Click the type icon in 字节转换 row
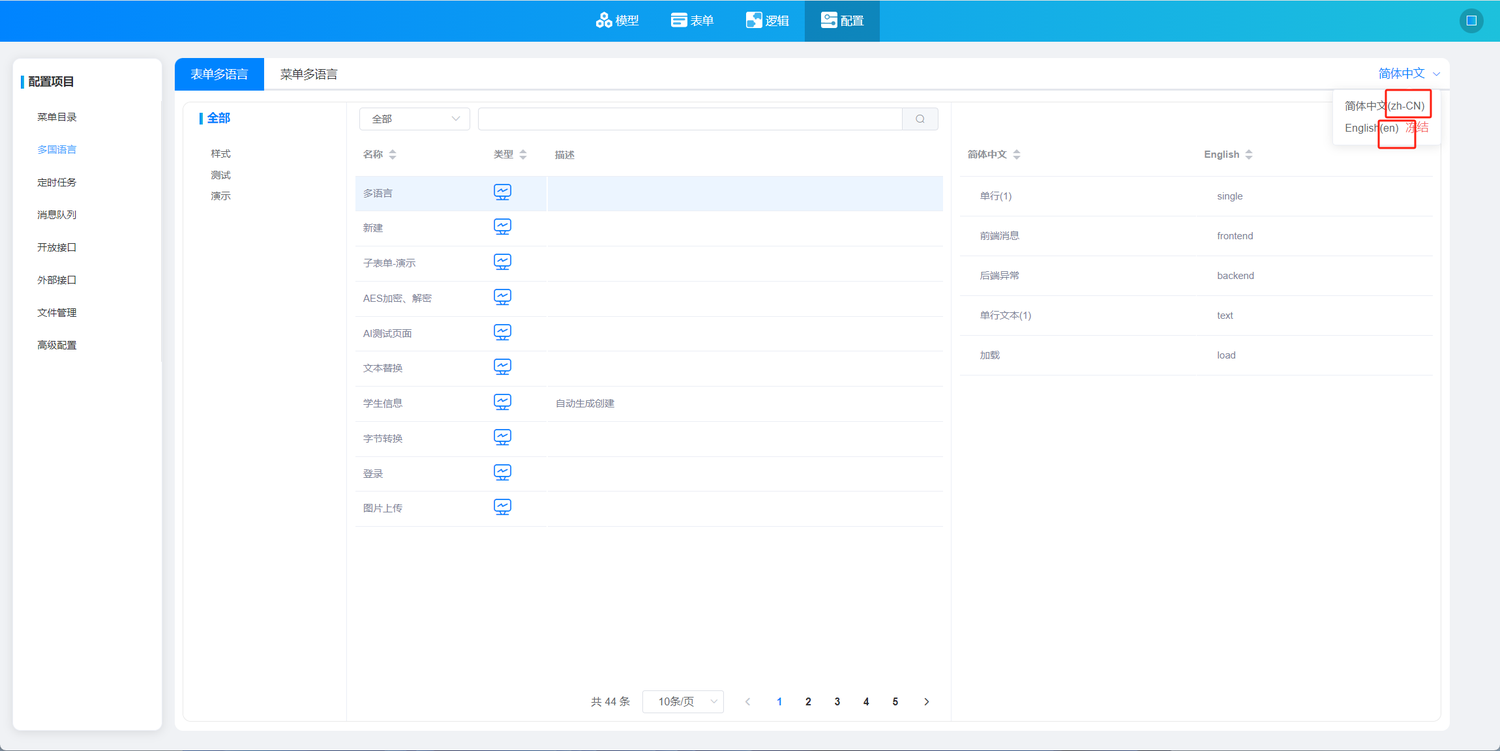The height and width of the screenshot is (751, 1500). pyautogui.click(x=503, y=437)
